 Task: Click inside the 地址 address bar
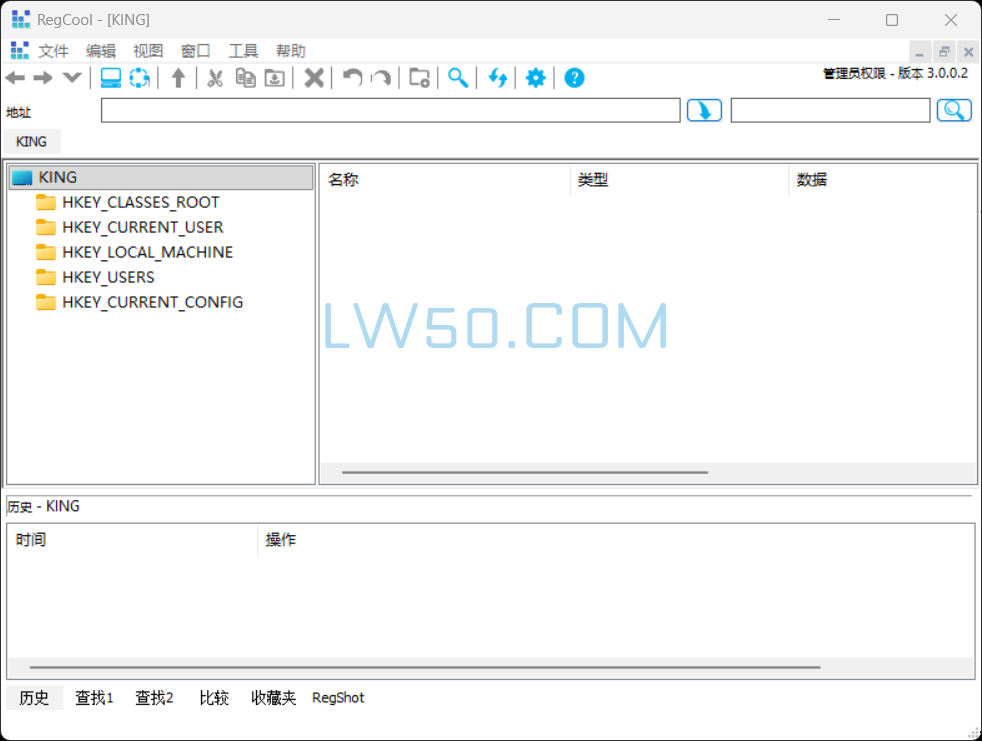390,110
